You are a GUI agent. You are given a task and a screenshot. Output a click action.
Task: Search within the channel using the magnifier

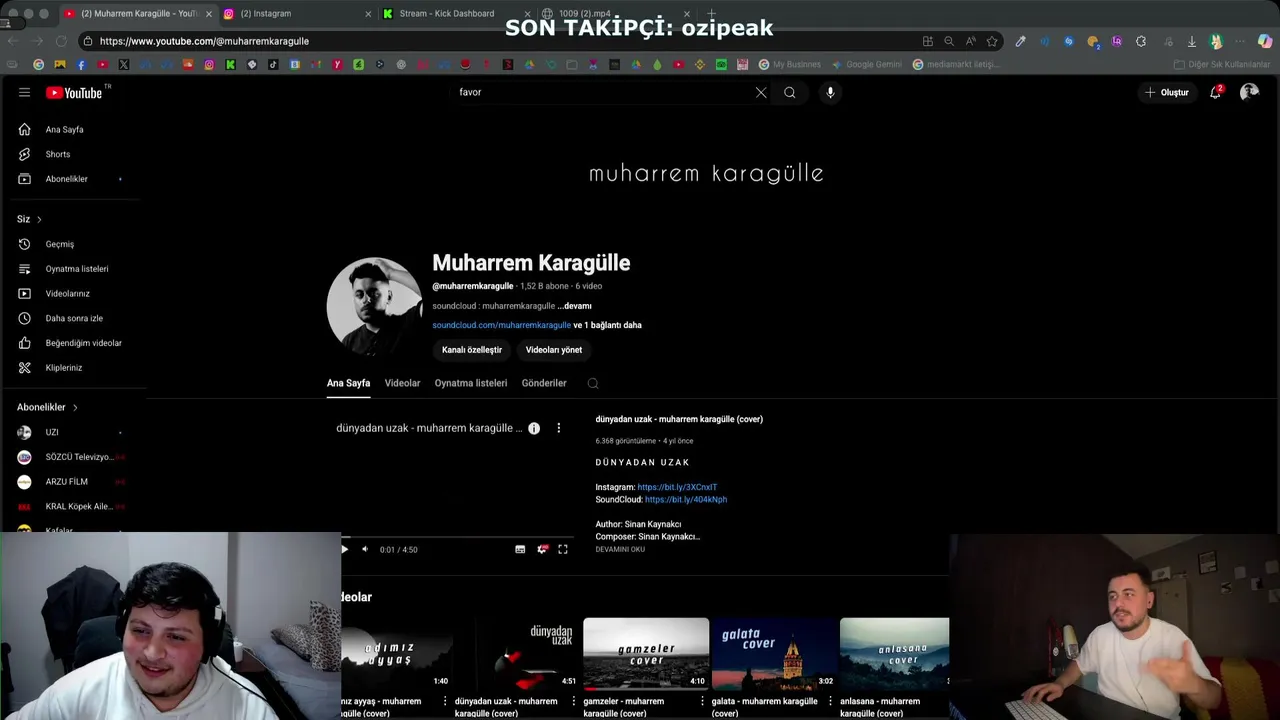[x=593, y=383]
